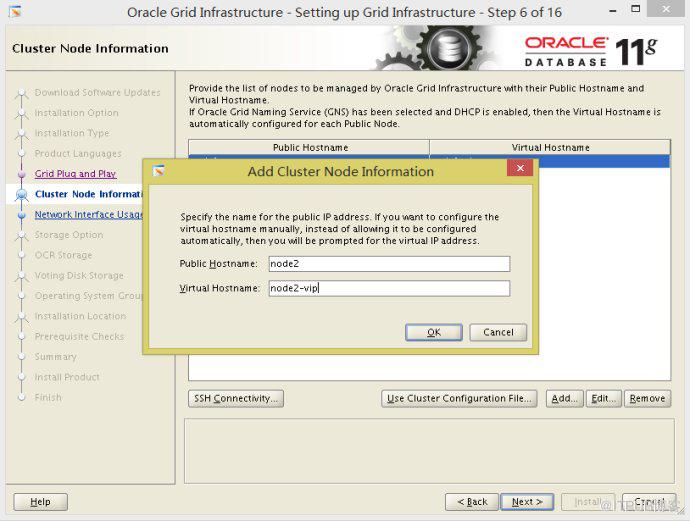This screenshot has width=690, height=521.
Task: Remove the selected cluster node
Action: click(647, 398)
